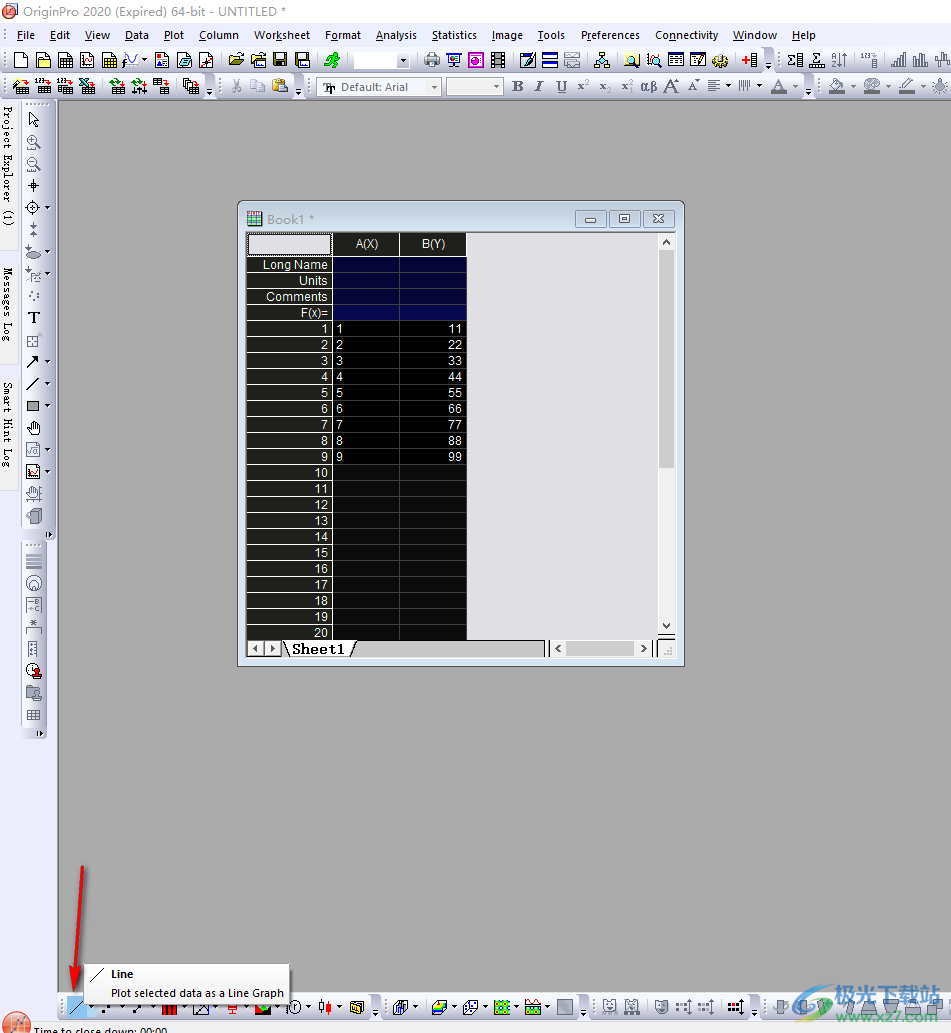Select column header A(X)
This screenshot has width=951, height=1033.
tap(366, 244)
